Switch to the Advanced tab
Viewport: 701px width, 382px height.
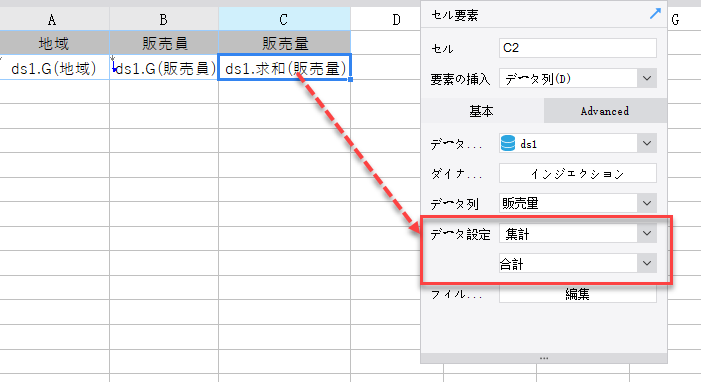pos(605,111)
